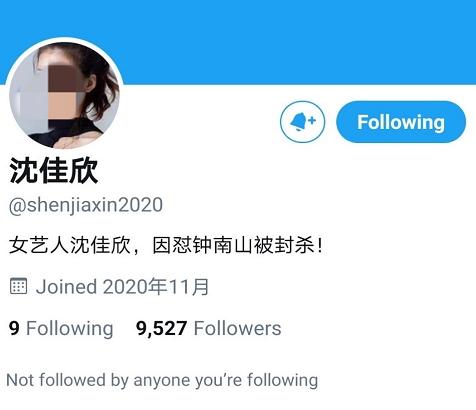
Task: Click the number 9 in the following count
Action: coord(14,328)
